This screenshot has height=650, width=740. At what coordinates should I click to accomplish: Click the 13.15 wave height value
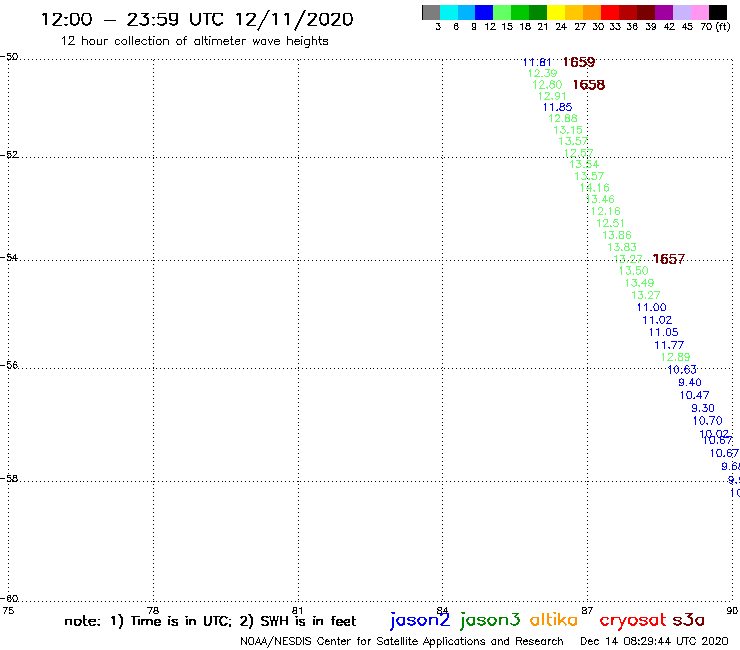pos(568,130)
